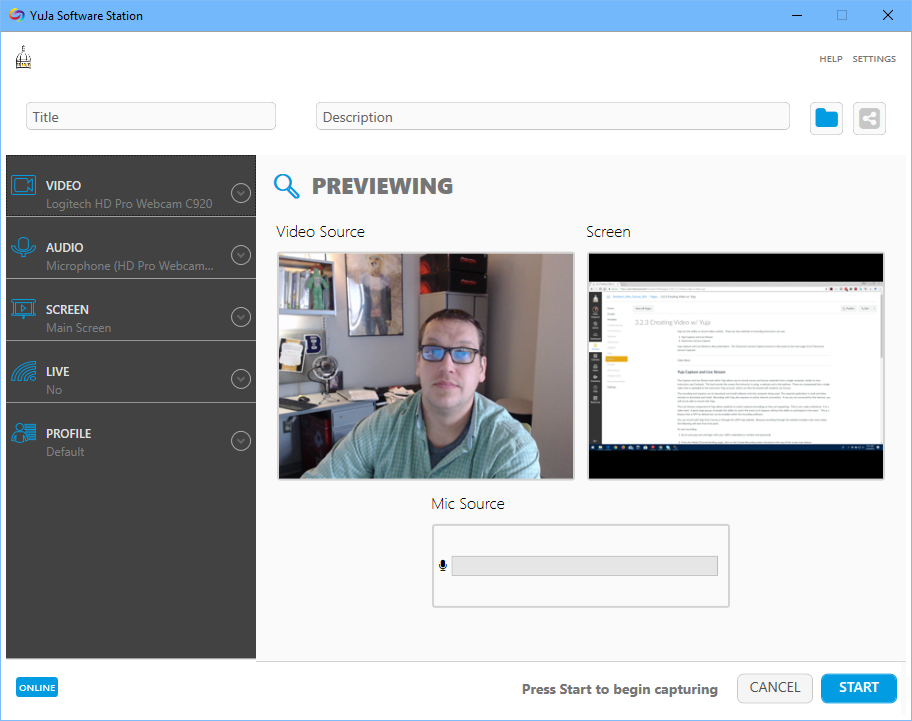
Task: Click the 'Mic Source' label
Action: [x=468, y=504]
